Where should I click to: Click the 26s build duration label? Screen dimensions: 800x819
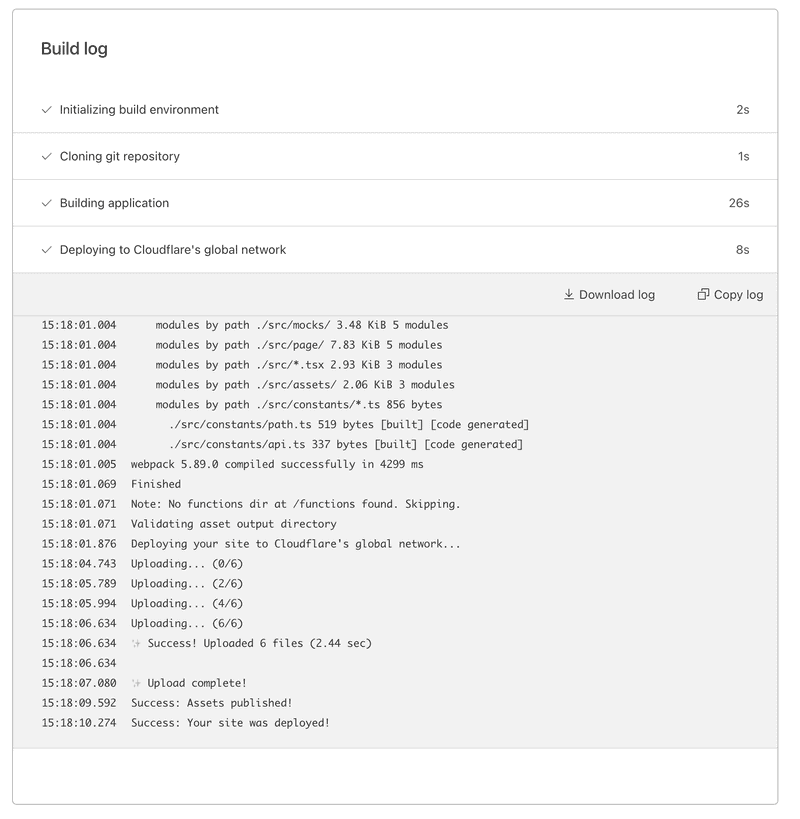pyautogui.click(x=738, y=203)
